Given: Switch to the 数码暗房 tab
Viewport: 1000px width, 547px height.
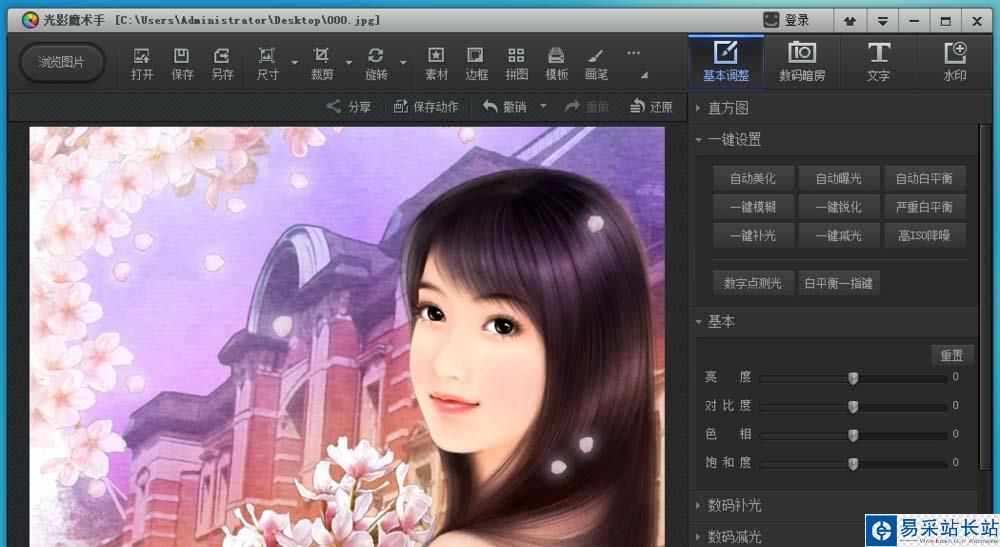Looking at the screenshot, I should click(x=802, y=62).
